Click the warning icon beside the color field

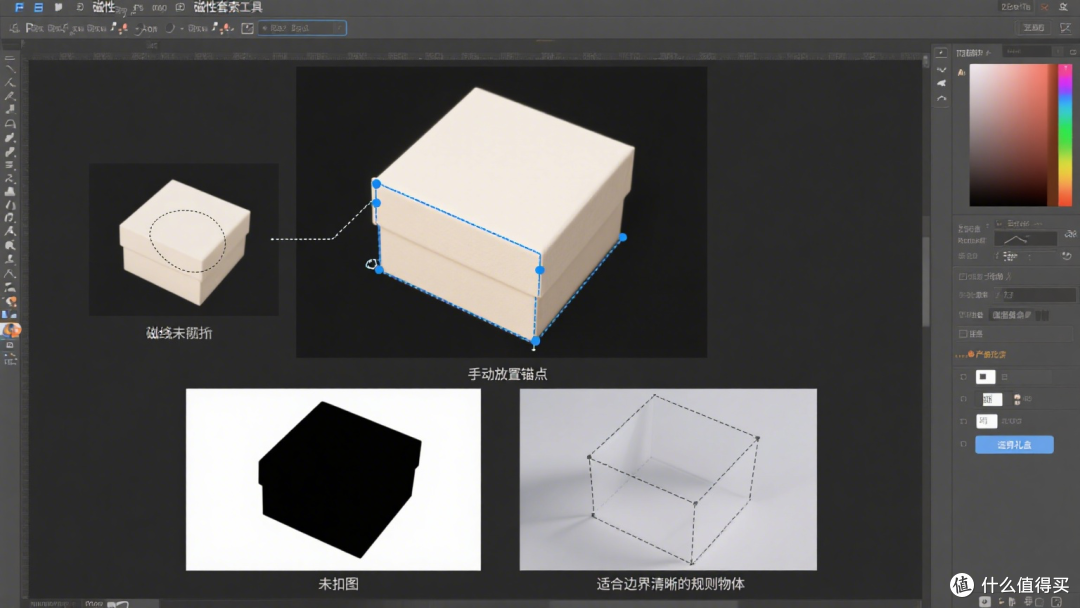click(x=962, y=72)
